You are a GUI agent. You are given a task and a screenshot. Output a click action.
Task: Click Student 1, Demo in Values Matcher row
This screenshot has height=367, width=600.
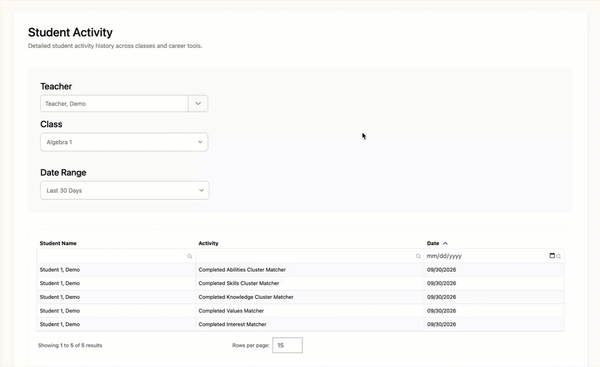click(60, 311)
